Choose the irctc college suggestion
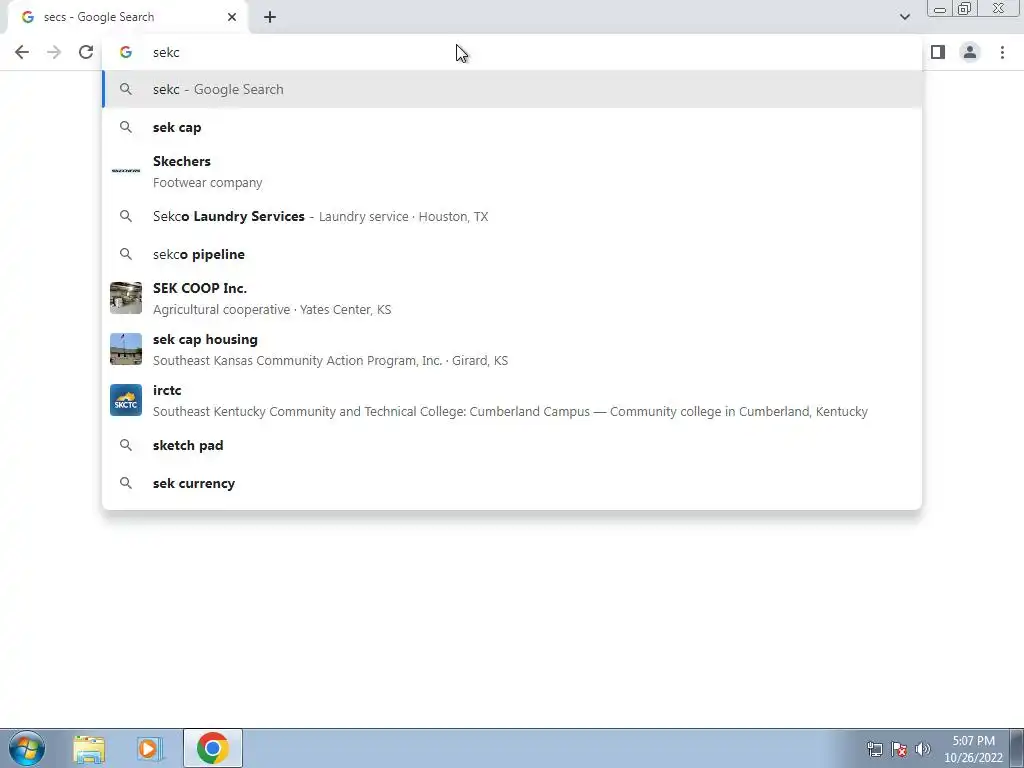The height and width of the screenshot is (768, 1024). (512, 400)
